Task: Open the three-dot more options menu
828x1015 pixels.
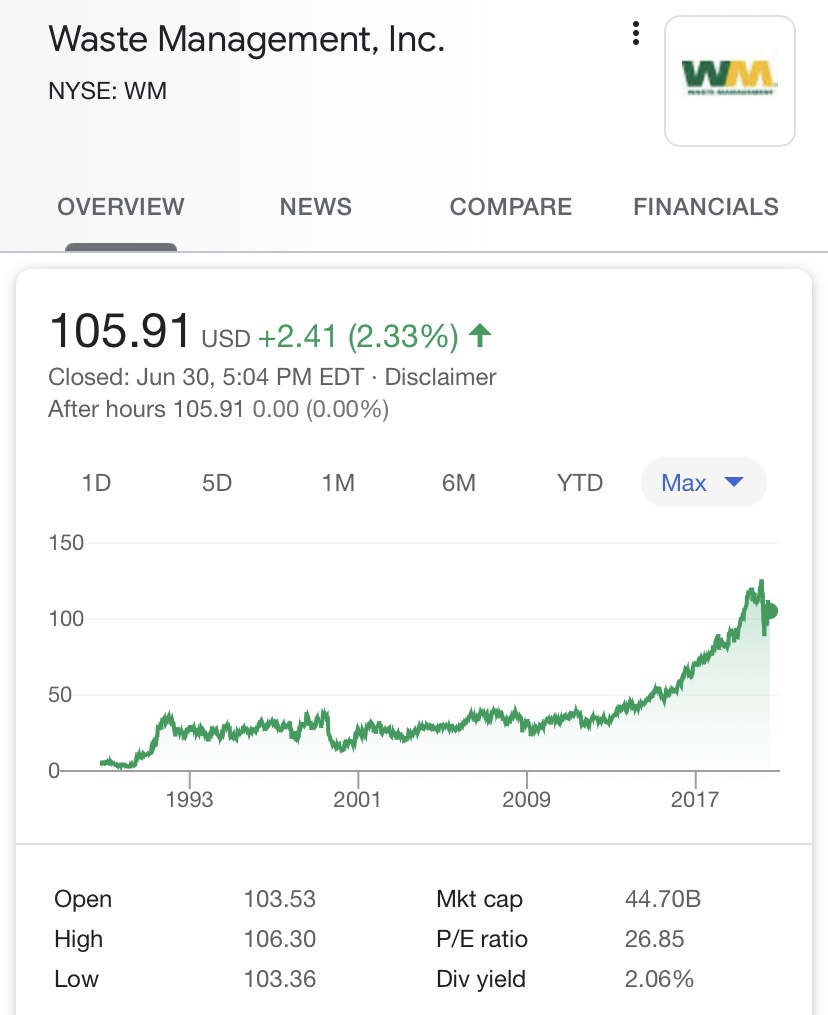Action: 635,35
